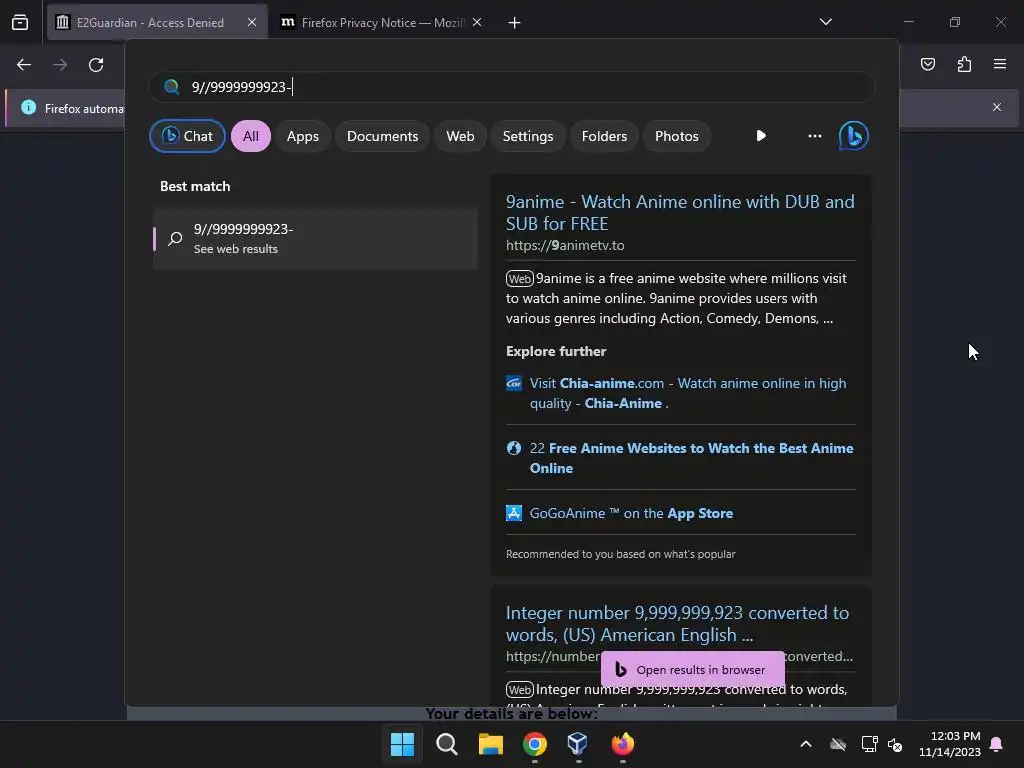This screenshot has width=1024, height=768.
Task: Open File Explorer from the taskbar
Action: [x=490, y=744]
